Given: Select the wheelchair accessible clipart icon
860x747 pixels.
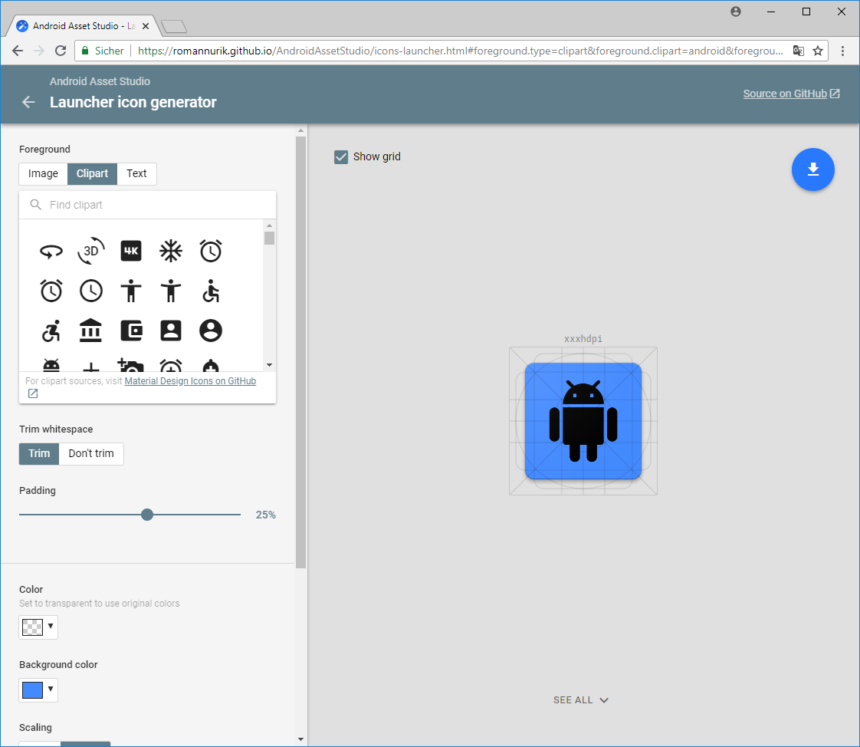Looking at the screenshot, I should (x=211, y=291).
